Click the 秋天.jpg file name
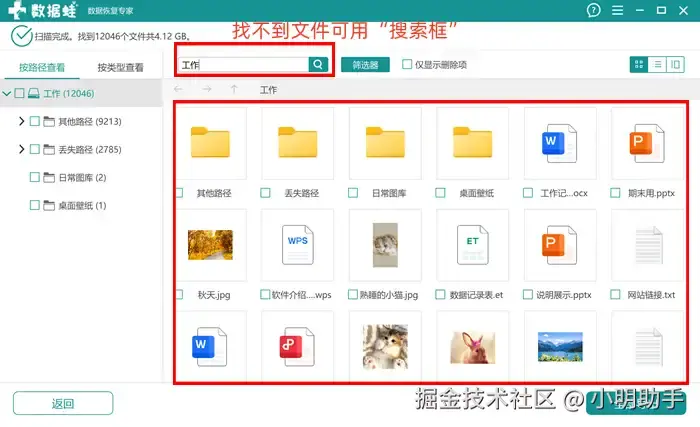 tap(214, 295)
